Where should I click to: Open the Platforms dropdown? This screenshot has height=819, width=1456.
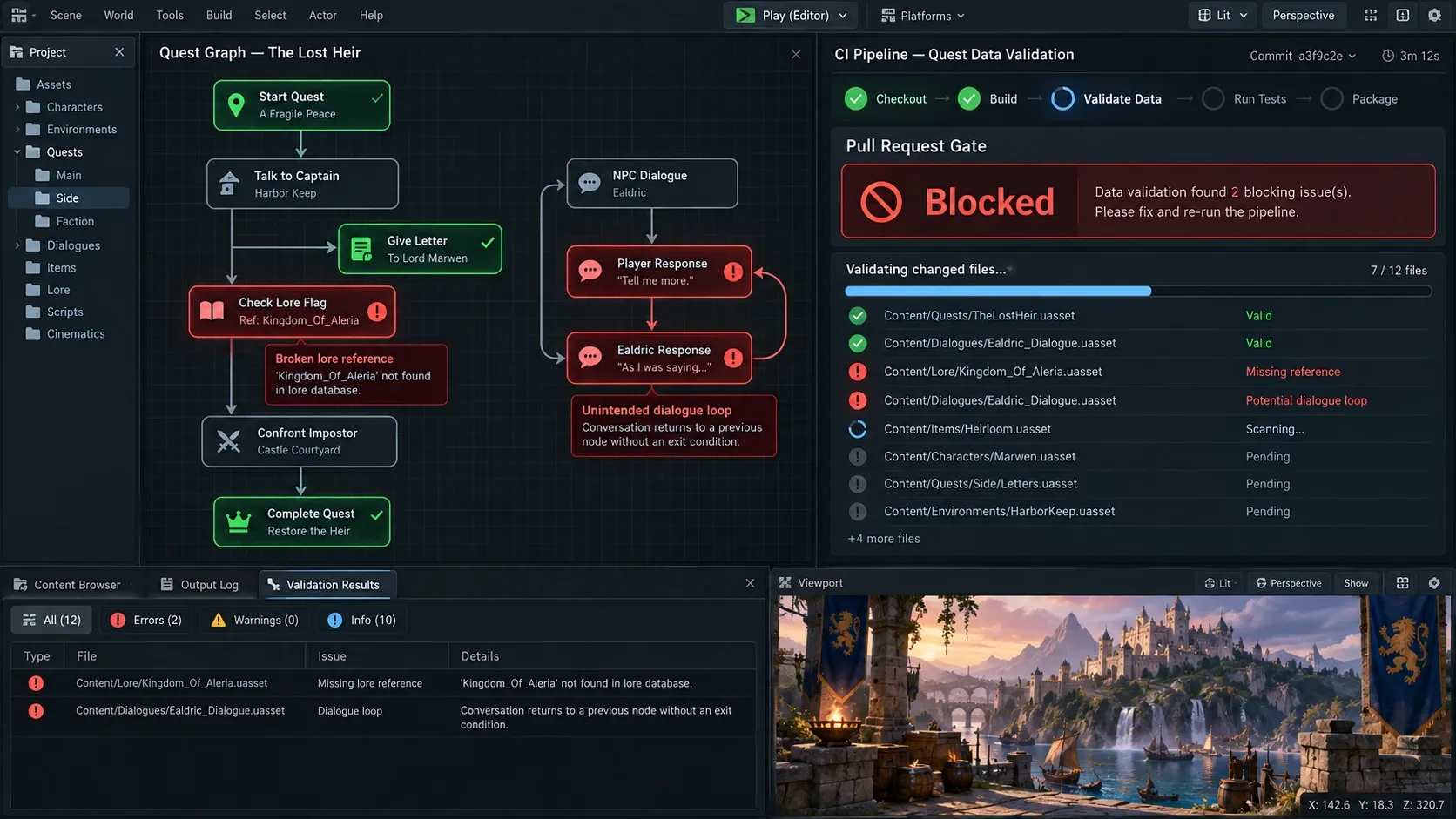923,16
